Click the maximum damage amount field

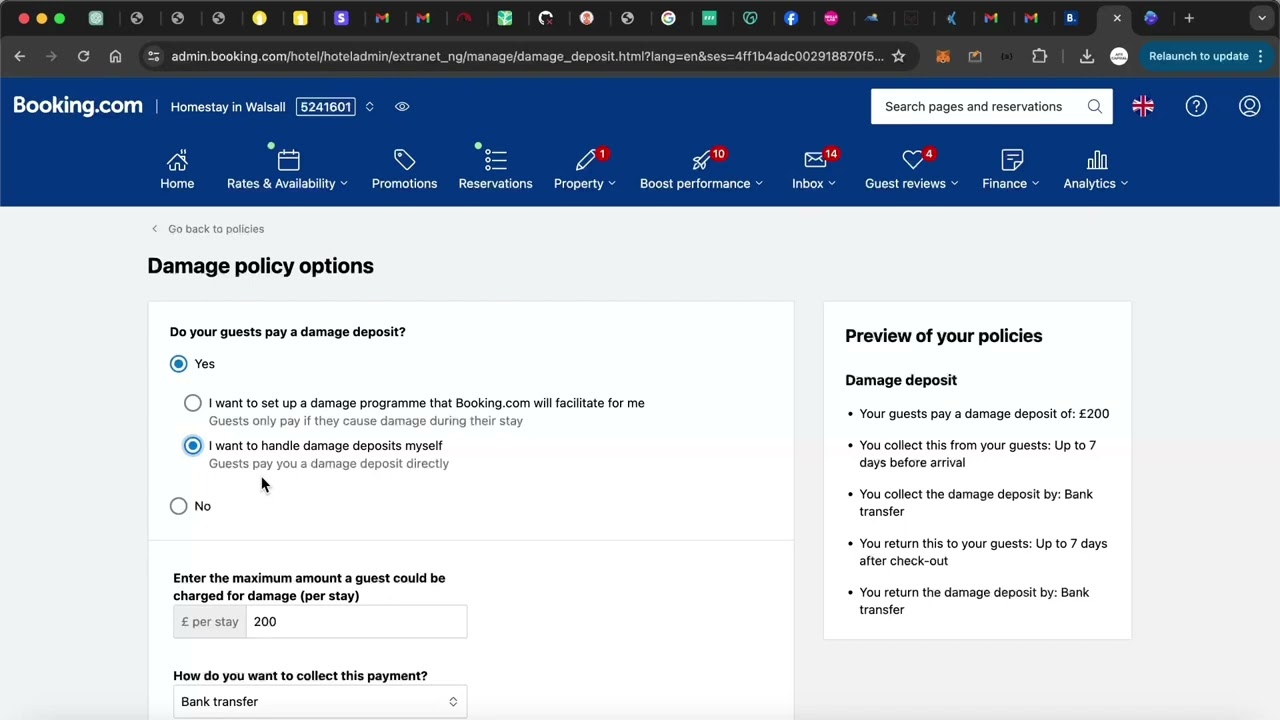pyautogui.click(x=356, y=622)
